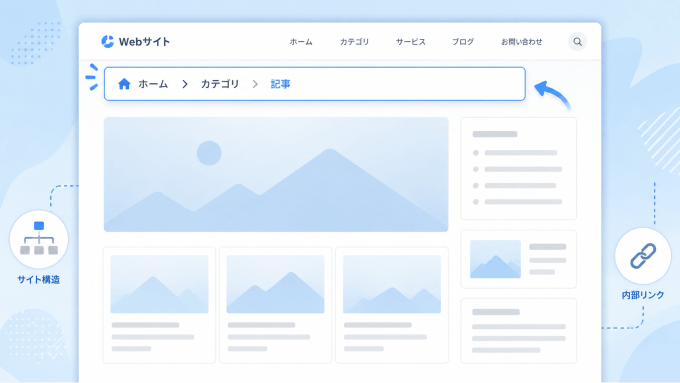Click the home icon in breadcrumb

124,84
